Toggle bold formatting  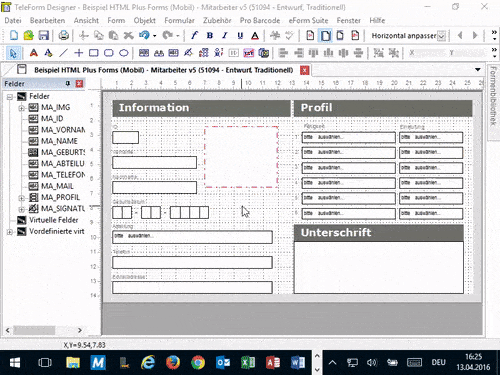click(210, 35)
